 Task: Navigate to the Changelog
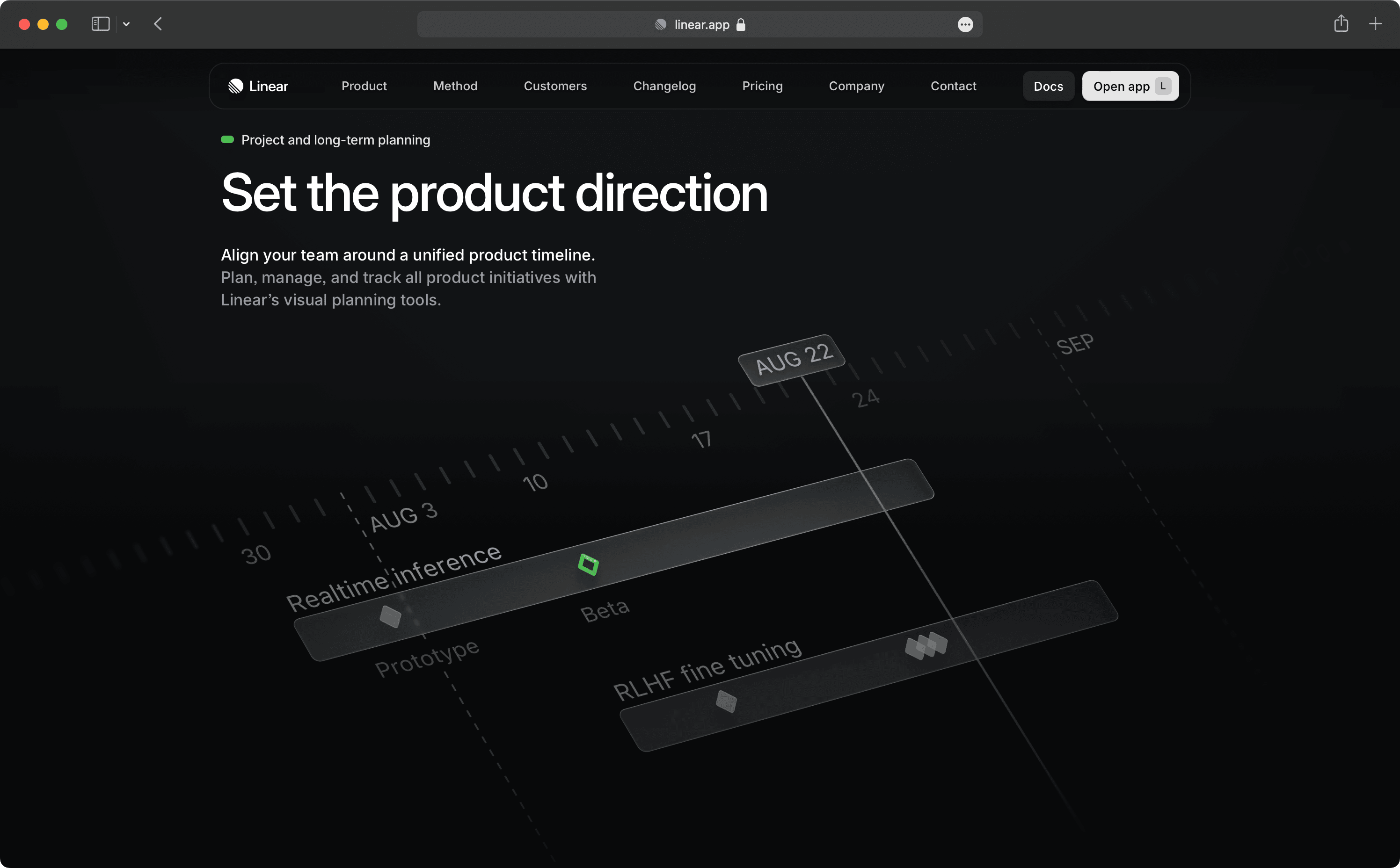tap(664, 86)
